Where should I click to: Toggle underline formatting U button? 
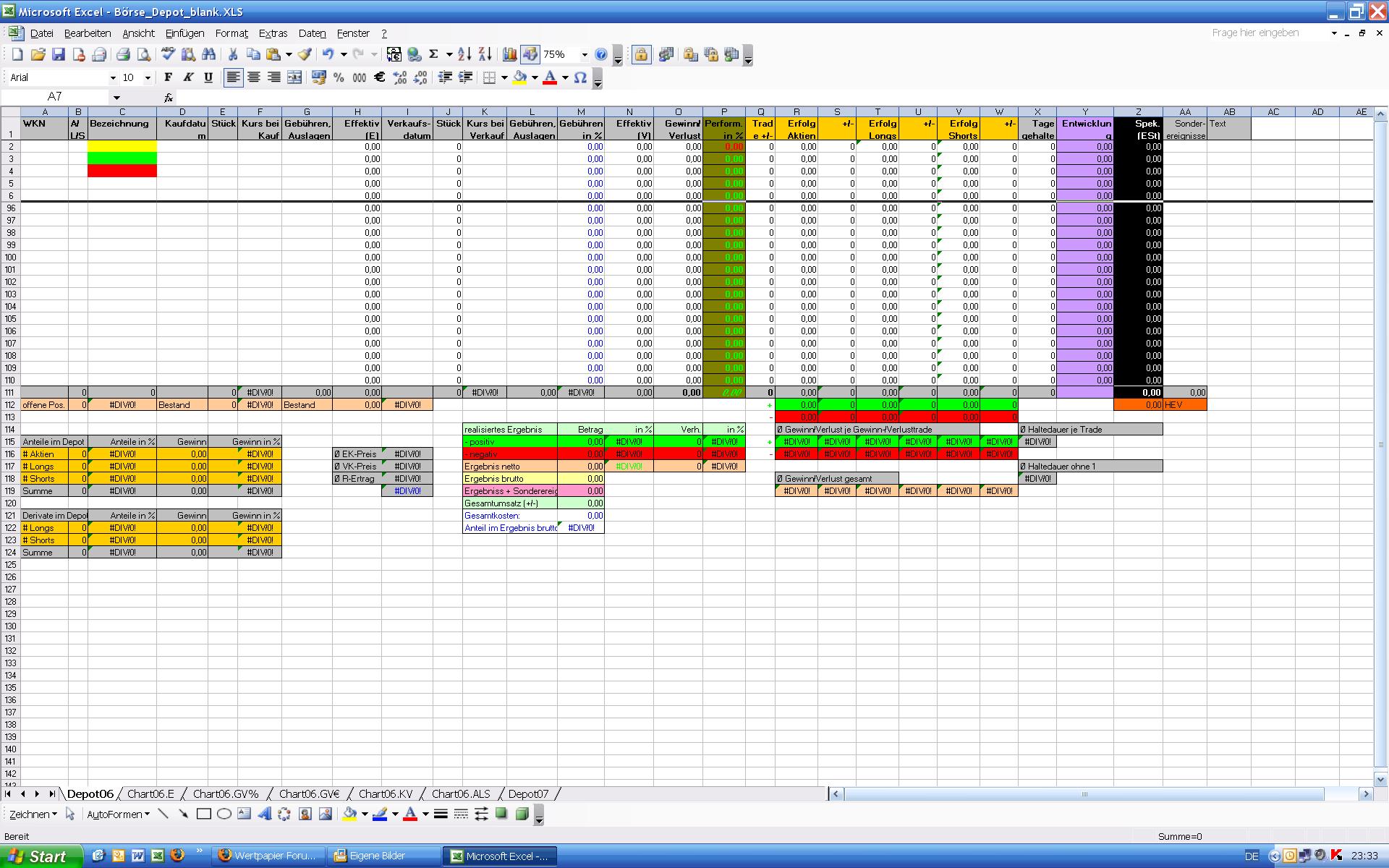208,77
